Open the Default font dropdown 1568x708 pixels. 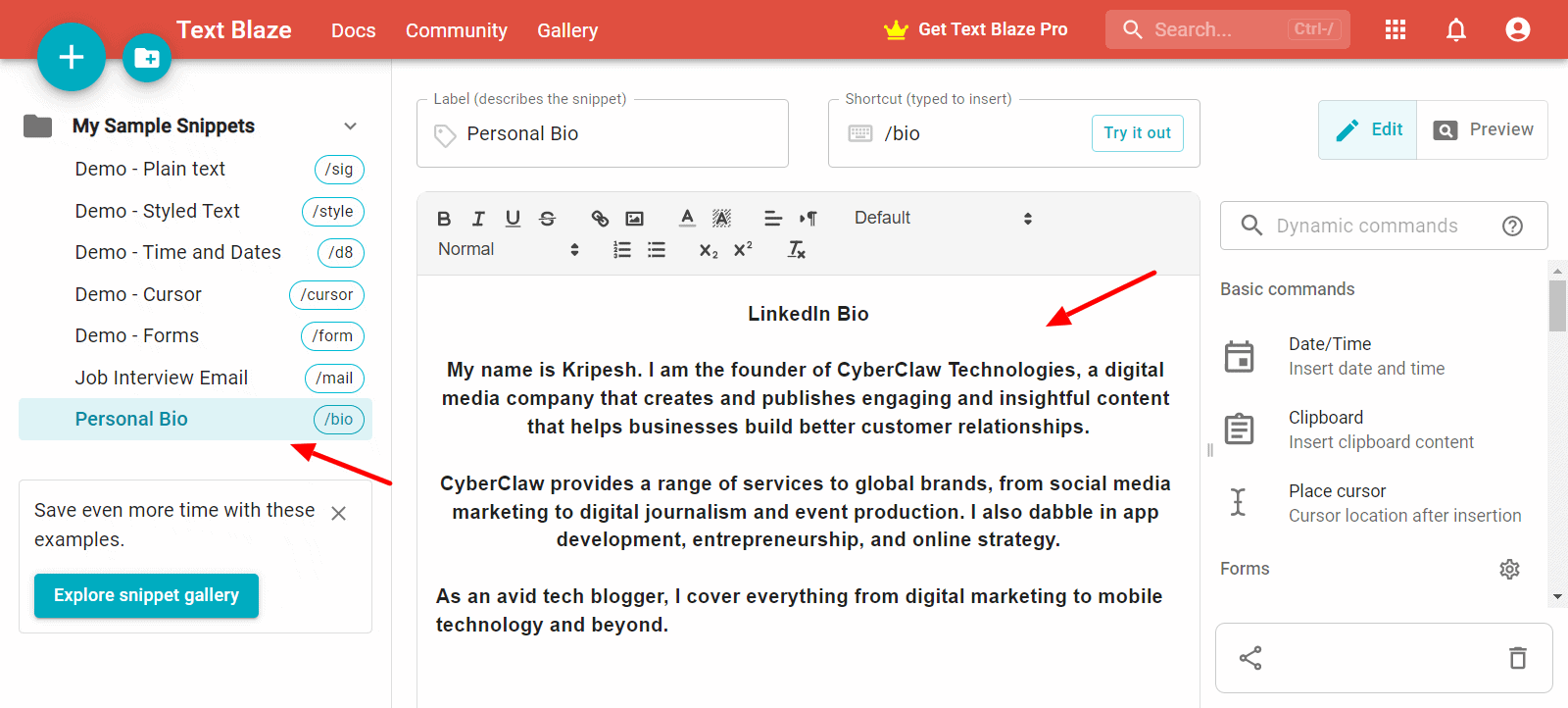pos(943,218)
